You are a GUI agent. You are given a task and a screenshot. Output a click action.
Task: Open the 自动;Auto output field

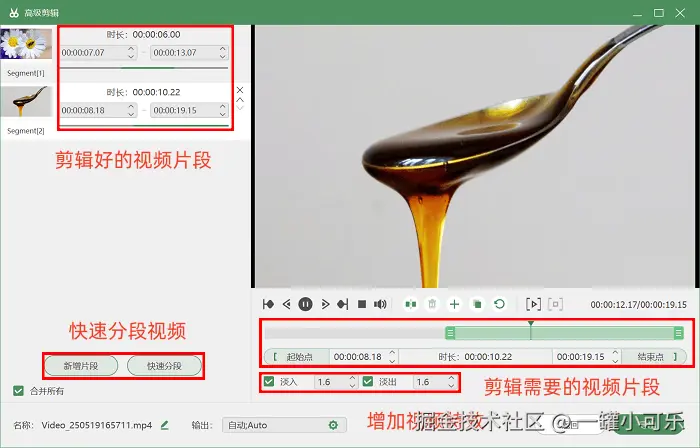(284, 425)
